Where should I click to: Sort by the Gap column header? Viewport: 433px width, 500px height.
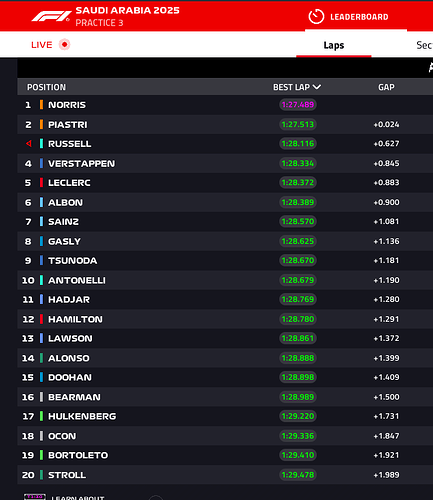click(x=386, y=87)
